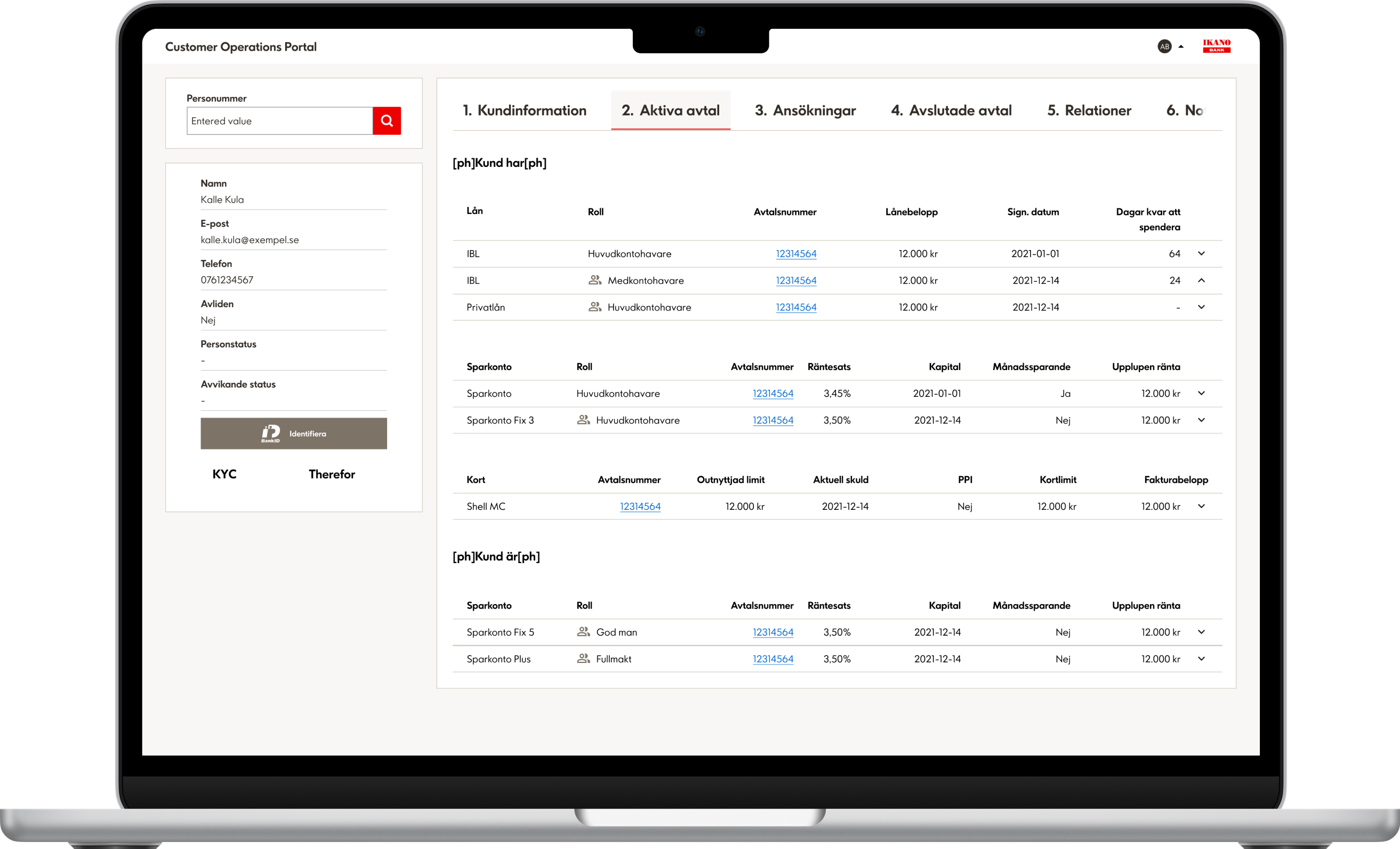Collapse the IBL Medkontohavare row
This screenshot has height=849, width=1400.
(1201, 280)
